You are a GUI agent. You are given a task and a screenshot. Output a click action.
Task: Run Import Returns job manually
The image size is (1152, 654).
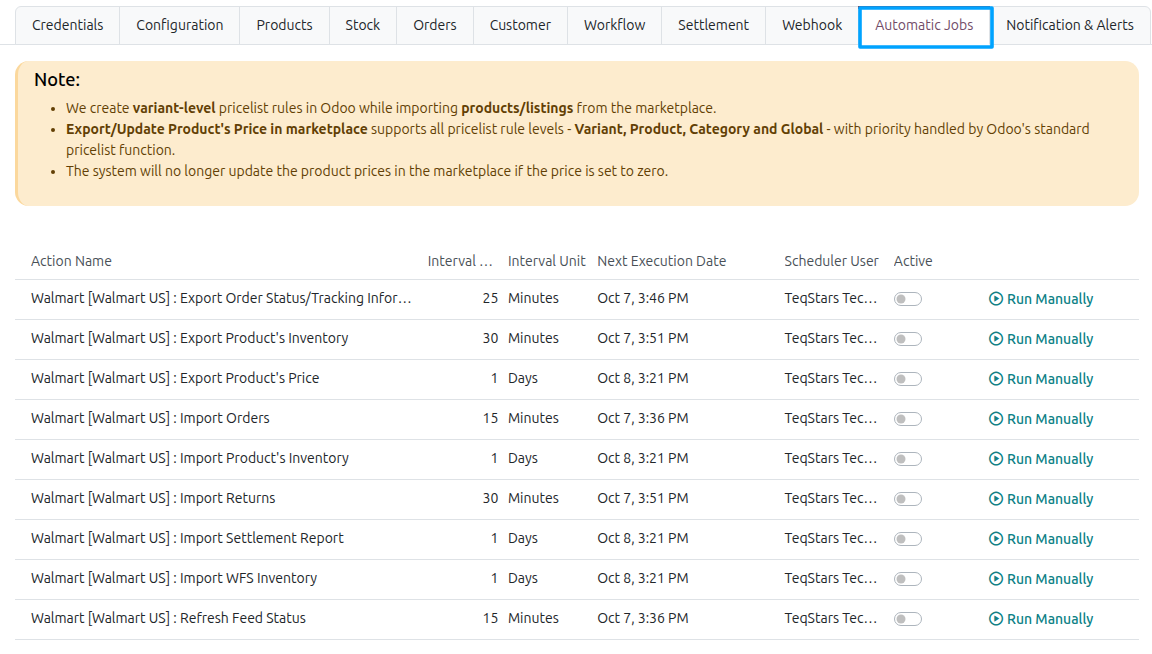[x=1041, y=499]
